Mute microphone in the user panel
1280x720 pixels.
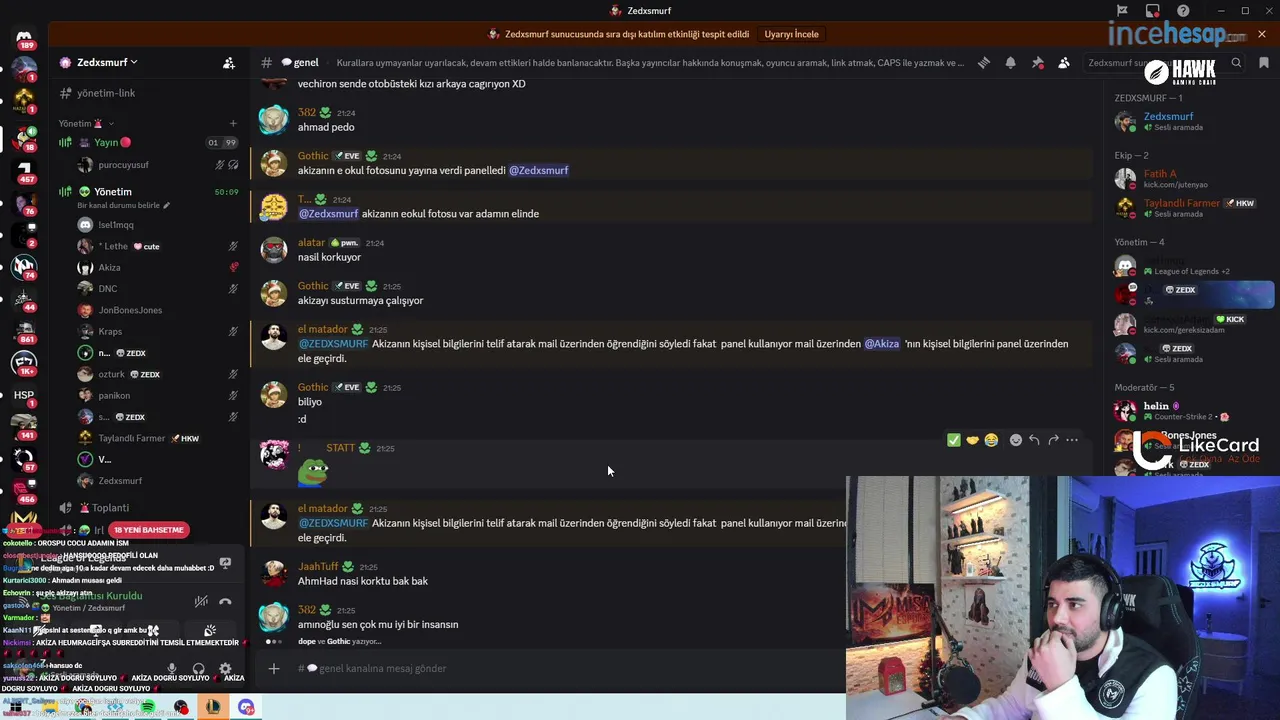pos(172,669)
